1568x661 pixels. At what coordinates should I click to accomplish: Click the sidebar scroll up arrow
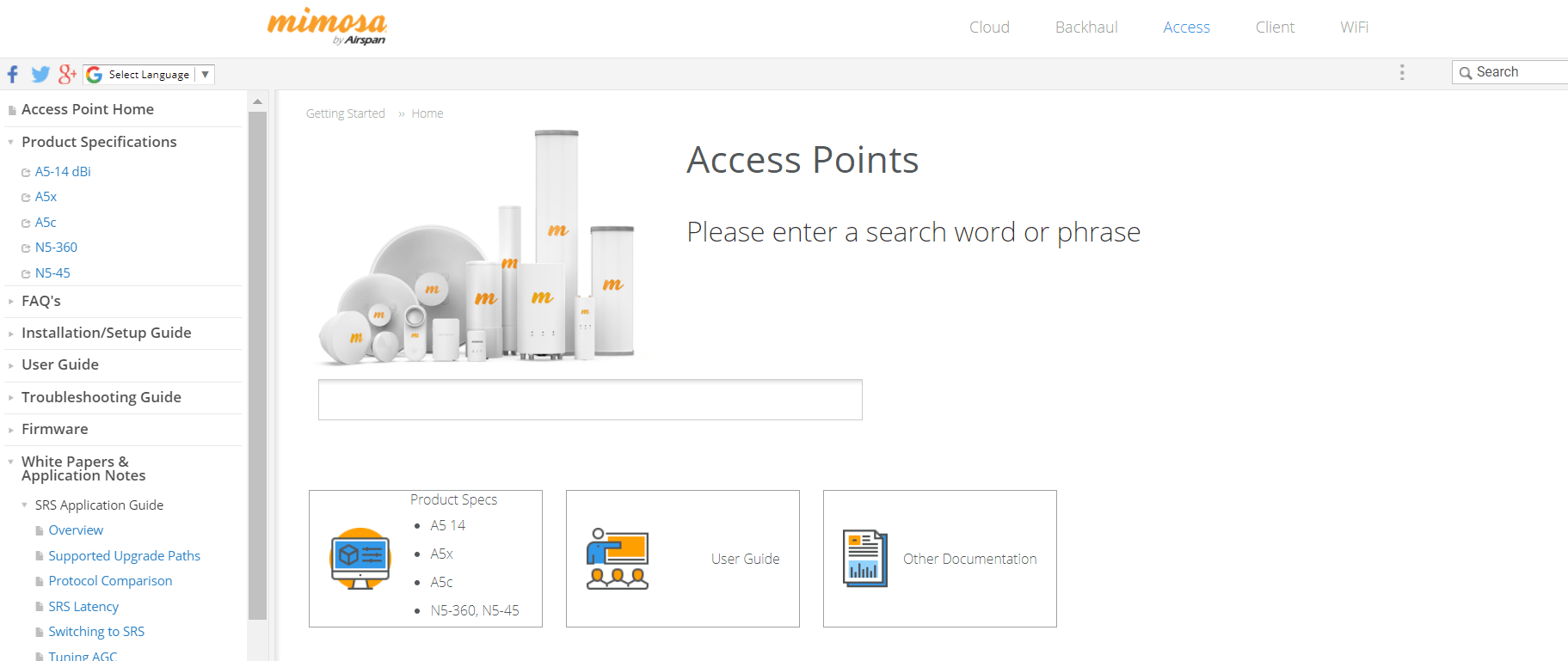pyautogui.click(x=257, y=101)
